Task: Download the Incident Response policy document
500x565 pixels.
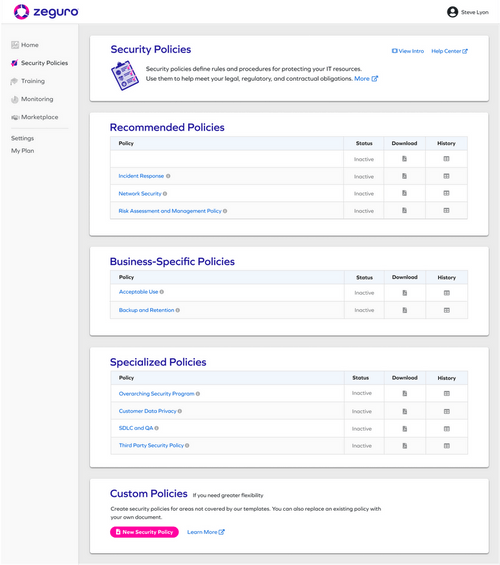Action: pos(405,176)
